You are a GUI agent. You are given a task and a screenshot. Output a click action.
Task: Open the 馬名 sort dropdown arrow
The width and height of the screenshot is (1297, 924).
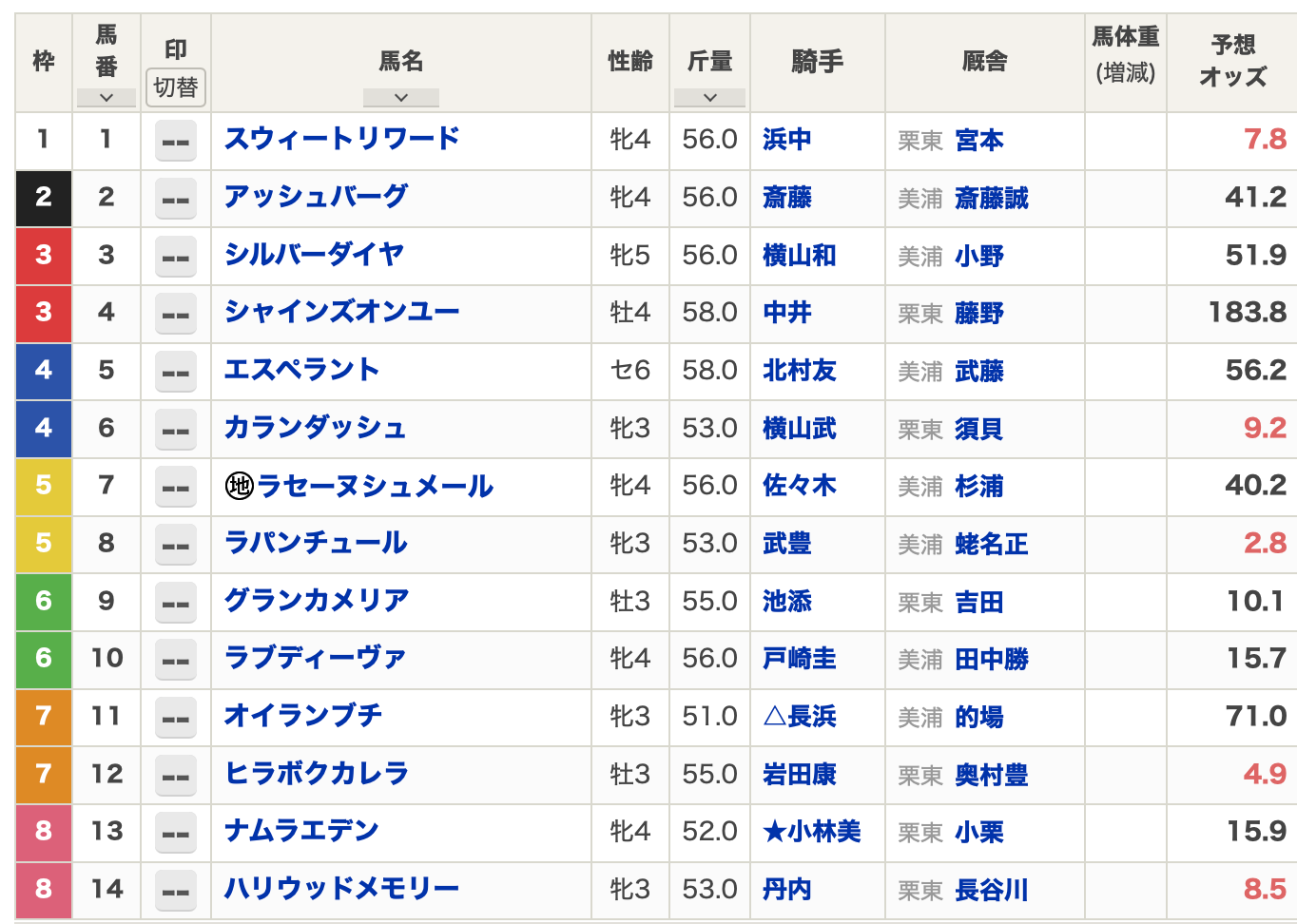[x=400, y=97]
